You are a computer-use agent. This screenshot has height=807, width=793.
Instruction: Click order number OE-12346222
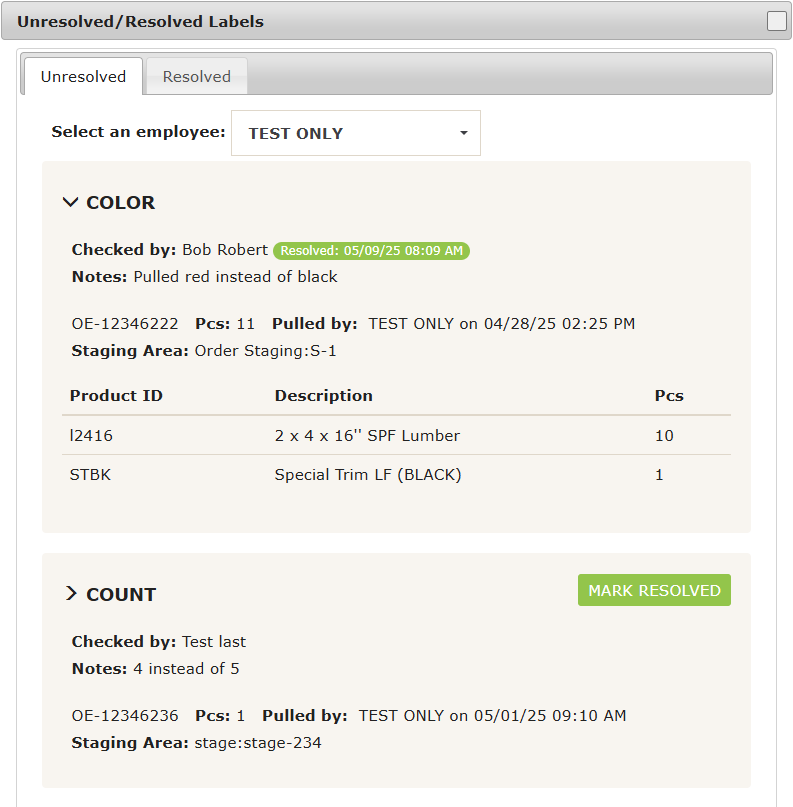point(125,324)
